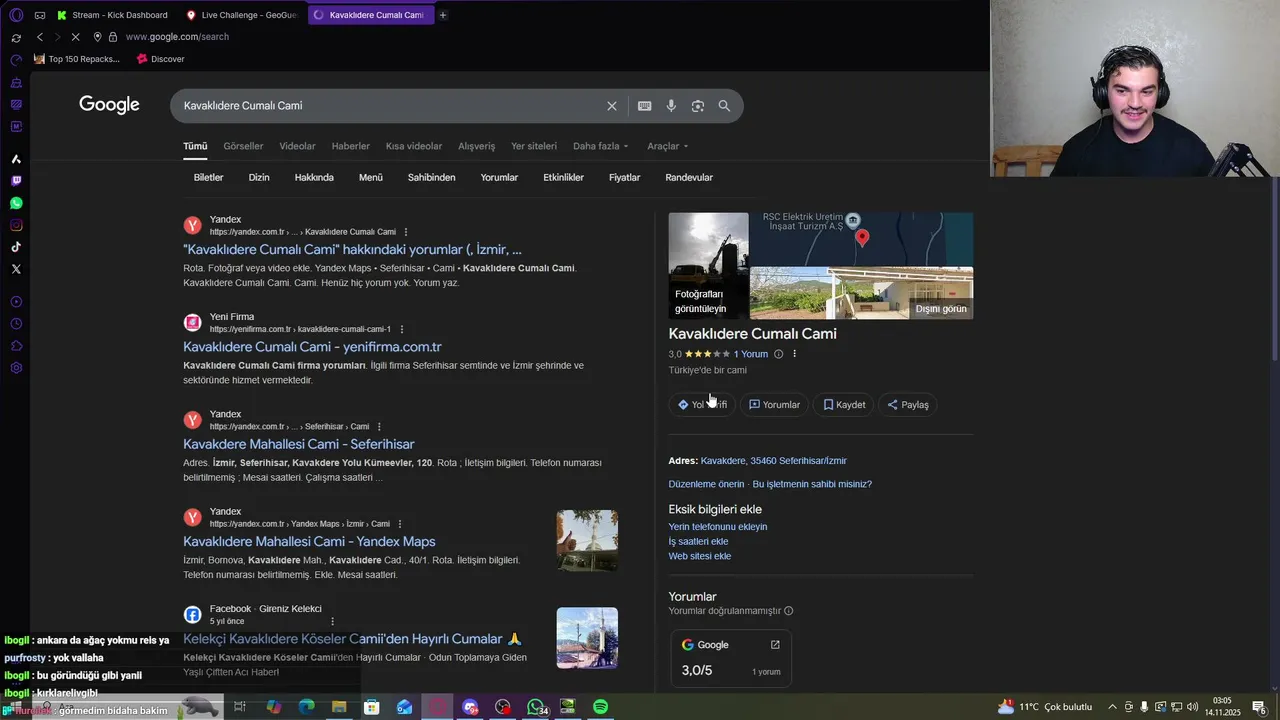
Task: Go back with the browser back arrow
Action: tap(40, 37)
